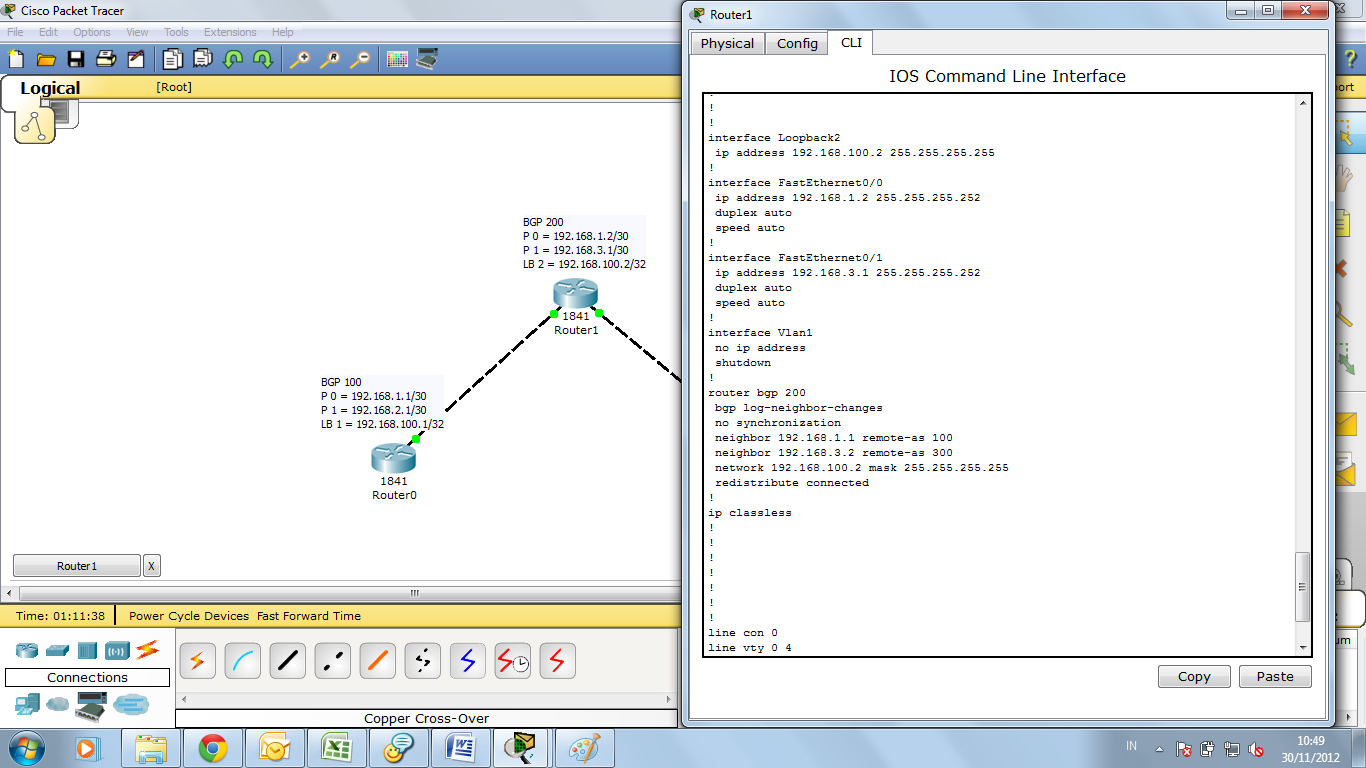Open the Options menu

coord(92,32)
